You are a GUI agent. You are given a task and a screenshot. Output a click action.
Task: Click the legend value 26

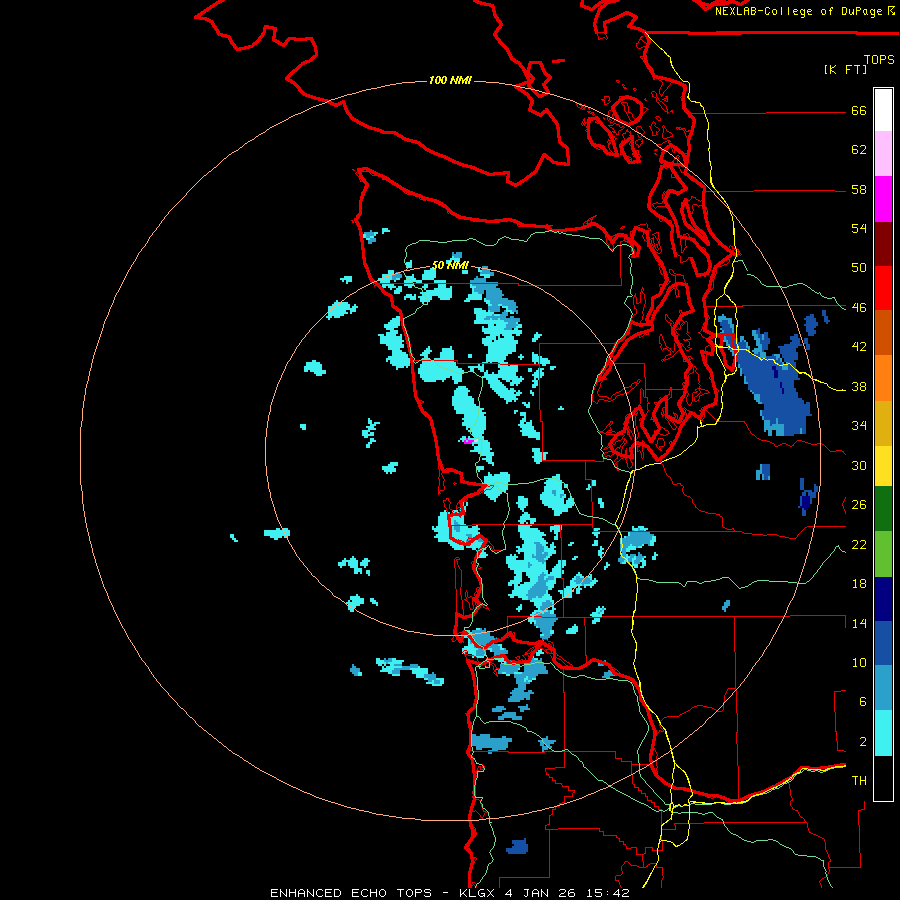coord(859,505)
